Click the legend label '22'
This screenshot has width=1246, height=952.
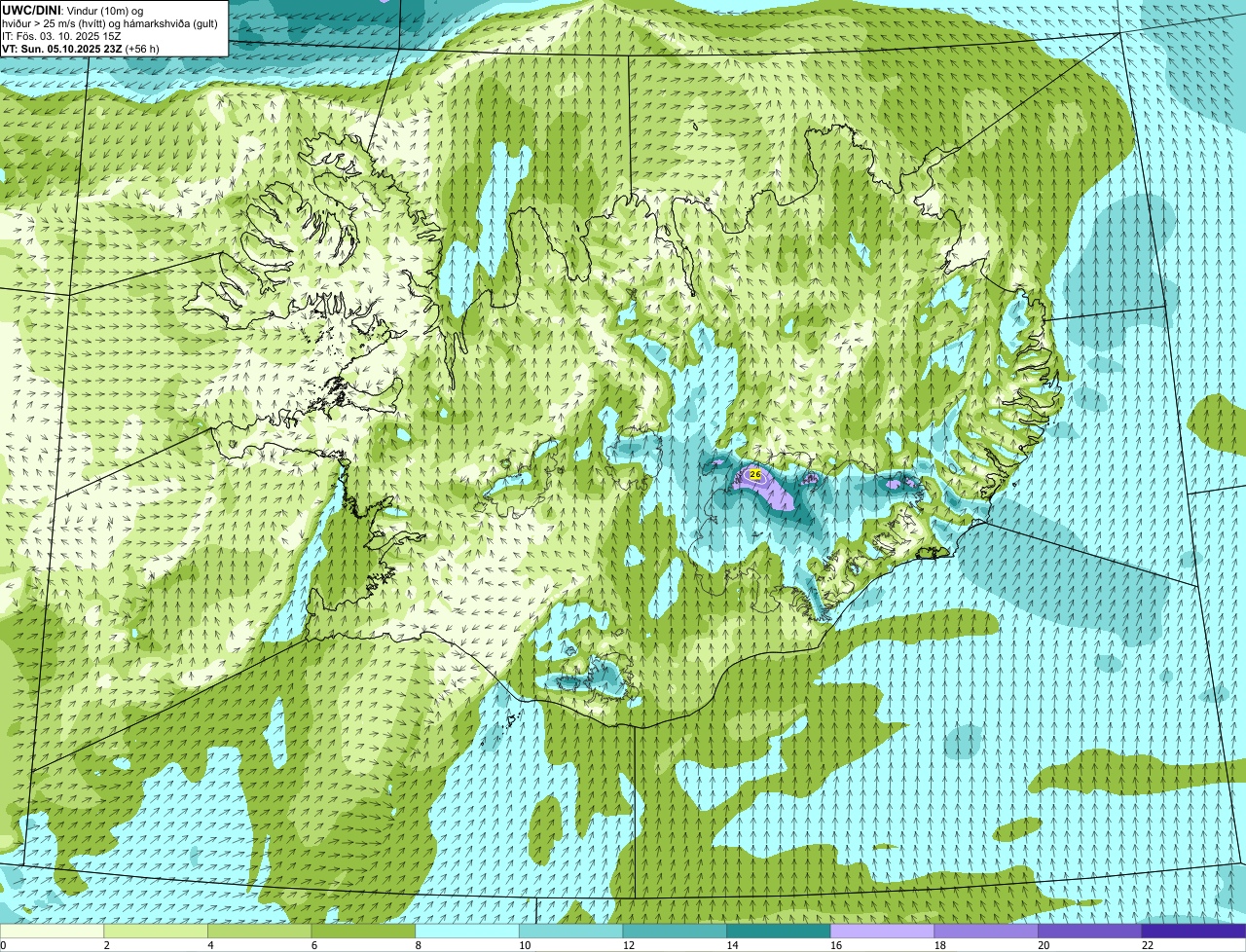pos(1148,945)
